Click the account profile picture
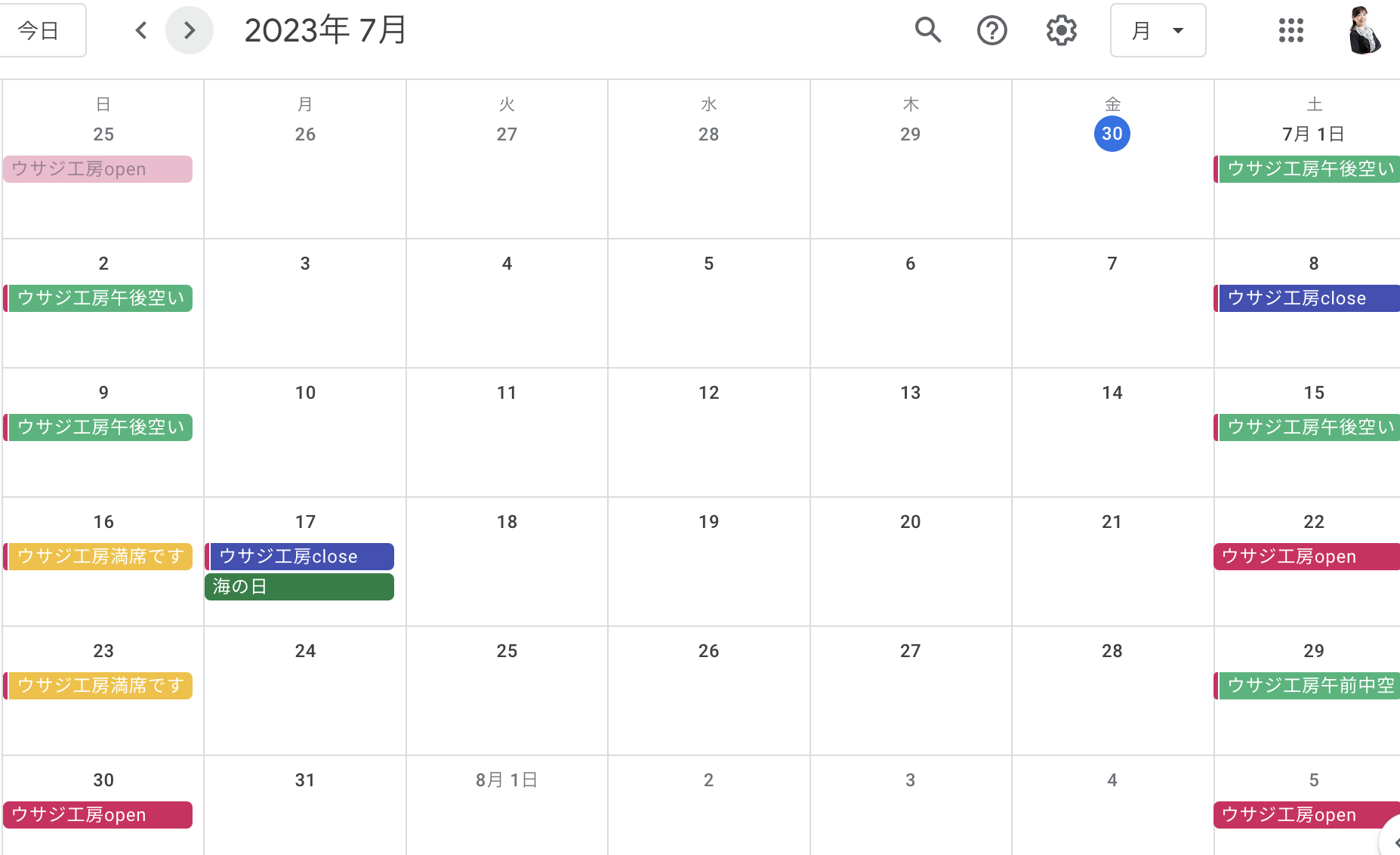This screenshot has height=855, width=1400. (1365, 30)
